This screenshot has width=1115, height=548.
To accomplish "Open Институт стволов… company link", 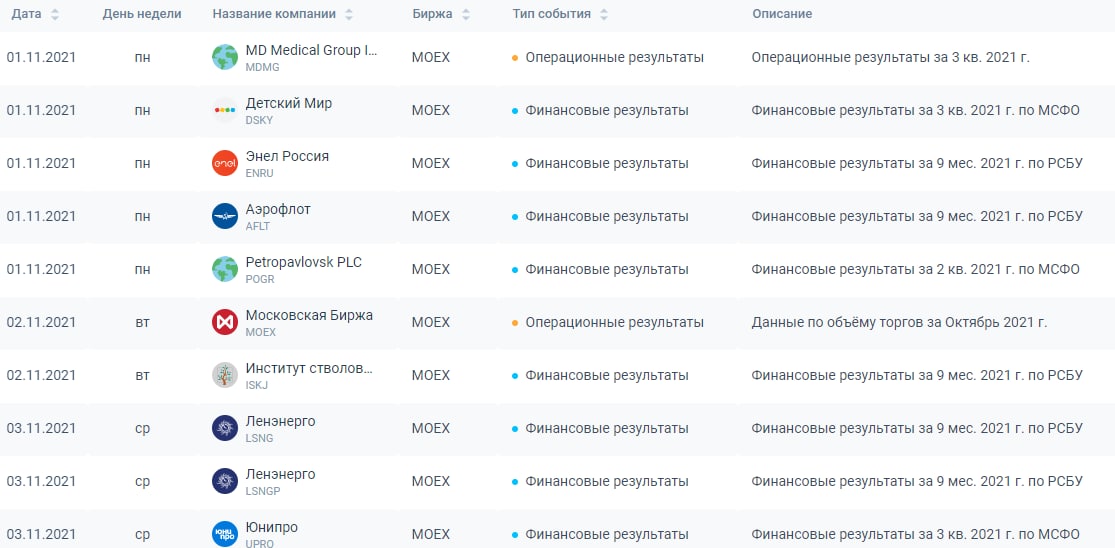I will click(x=309, y=368).
